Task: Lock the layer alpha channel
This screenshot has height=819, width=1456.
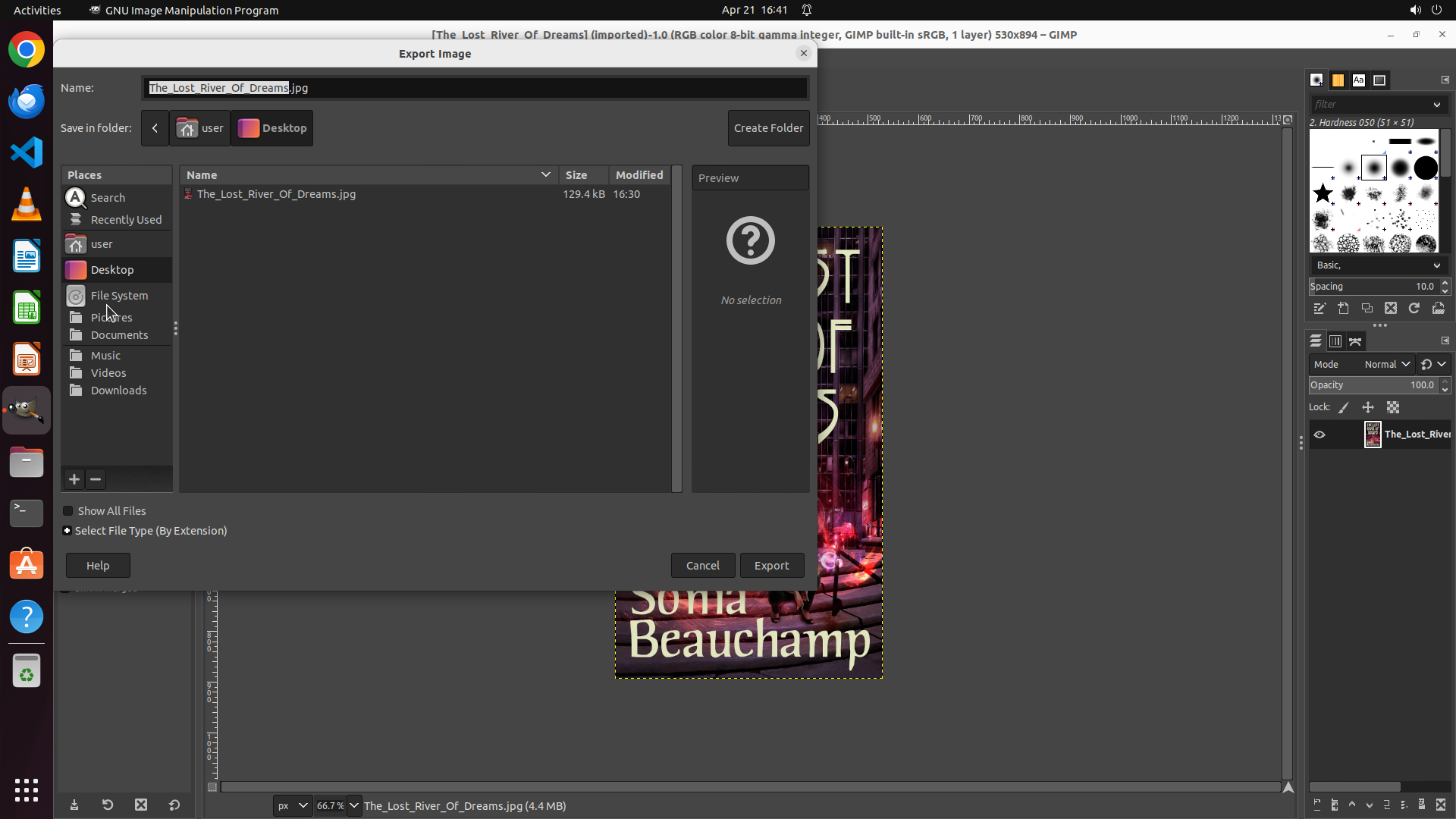Action: coord(1393,408)
